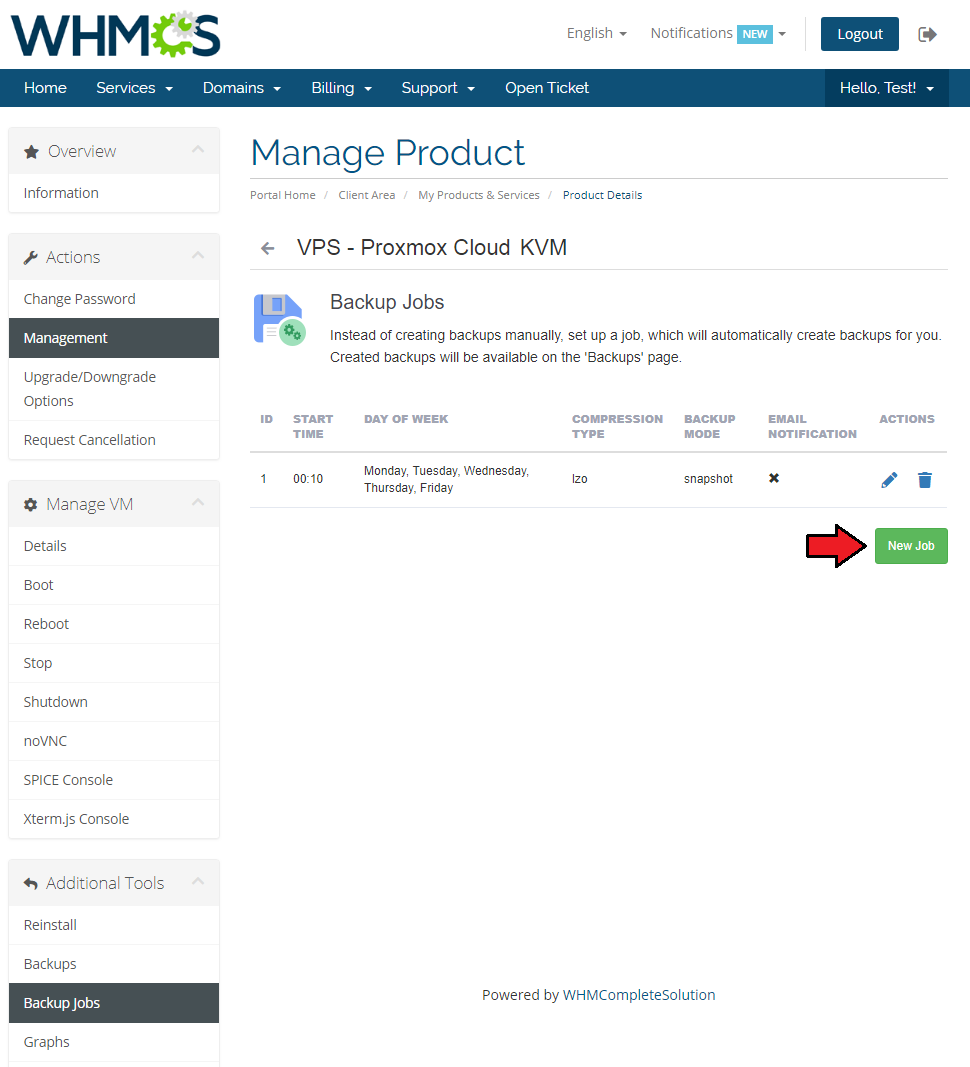Select Backup Jobs in Additional Tools
970x1067 pixels.
click(x=114, y=1003)
